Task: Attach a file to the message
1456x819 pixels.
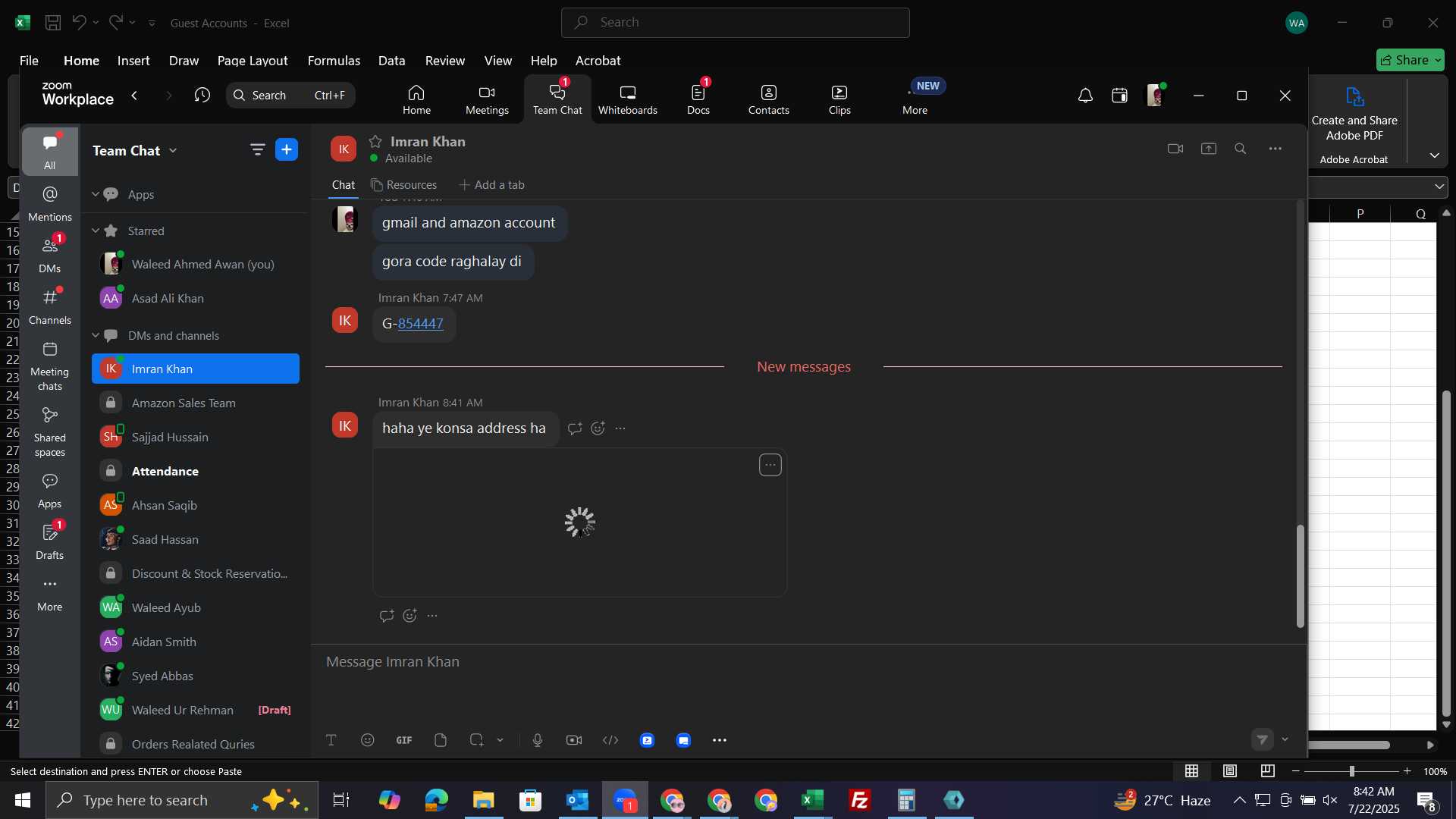Action: (x=441, y=740)
